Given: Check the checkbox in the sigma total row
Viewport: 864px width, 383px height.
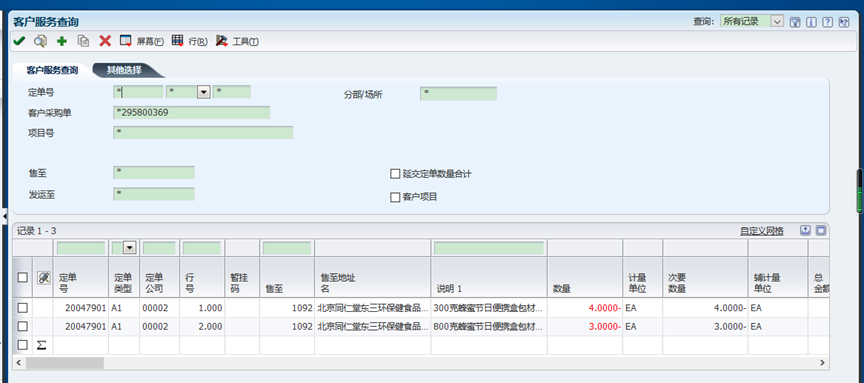Looking at the screenshot, I should (22, 345).
